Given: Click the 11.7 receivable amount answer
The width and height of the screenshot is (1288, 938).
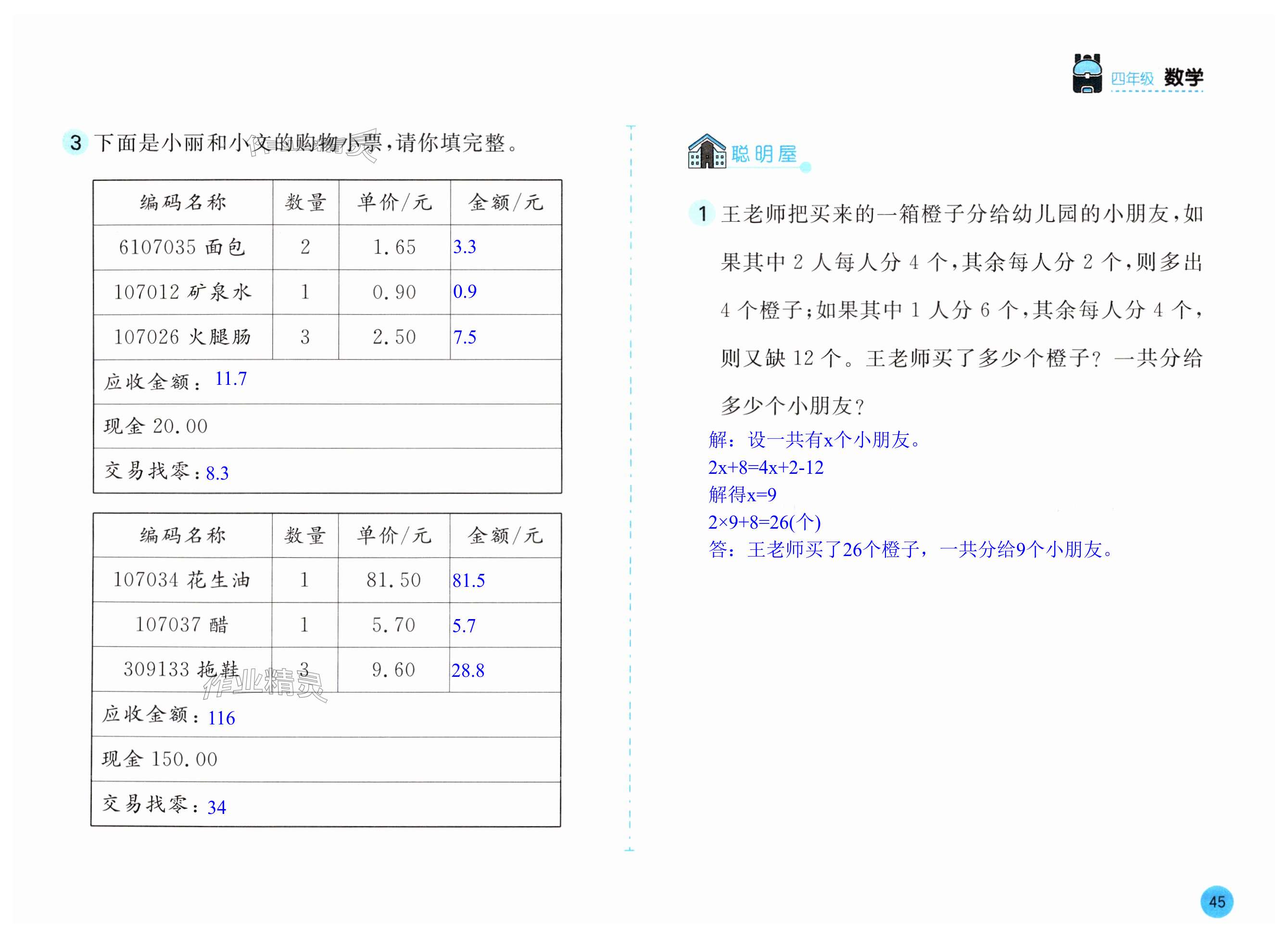Looking at the screenshot, I should (231, 379).
